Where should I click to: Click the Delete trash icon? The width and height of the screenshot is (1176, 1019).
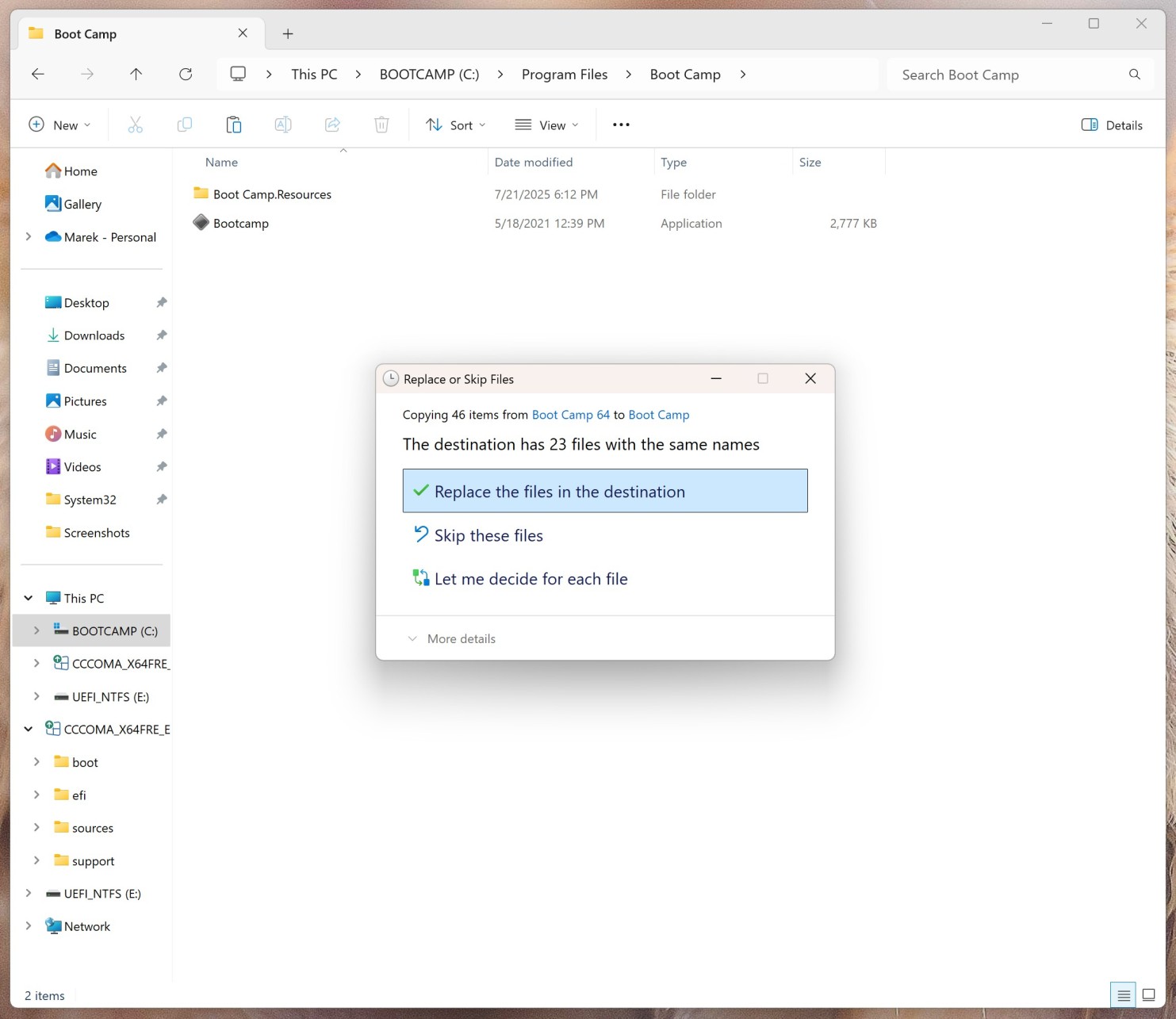pos(381,125)
